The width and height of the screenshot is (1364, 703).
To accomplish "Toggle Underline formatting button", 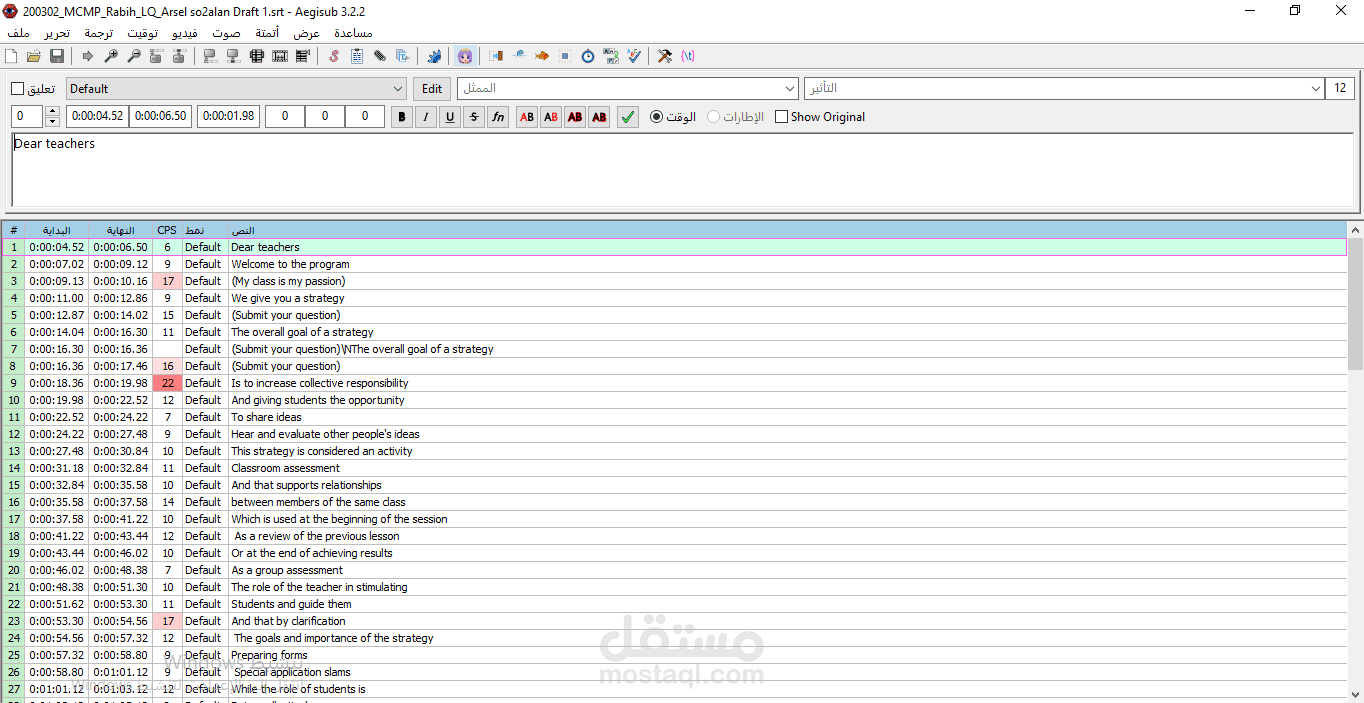I will coord(450,117).
